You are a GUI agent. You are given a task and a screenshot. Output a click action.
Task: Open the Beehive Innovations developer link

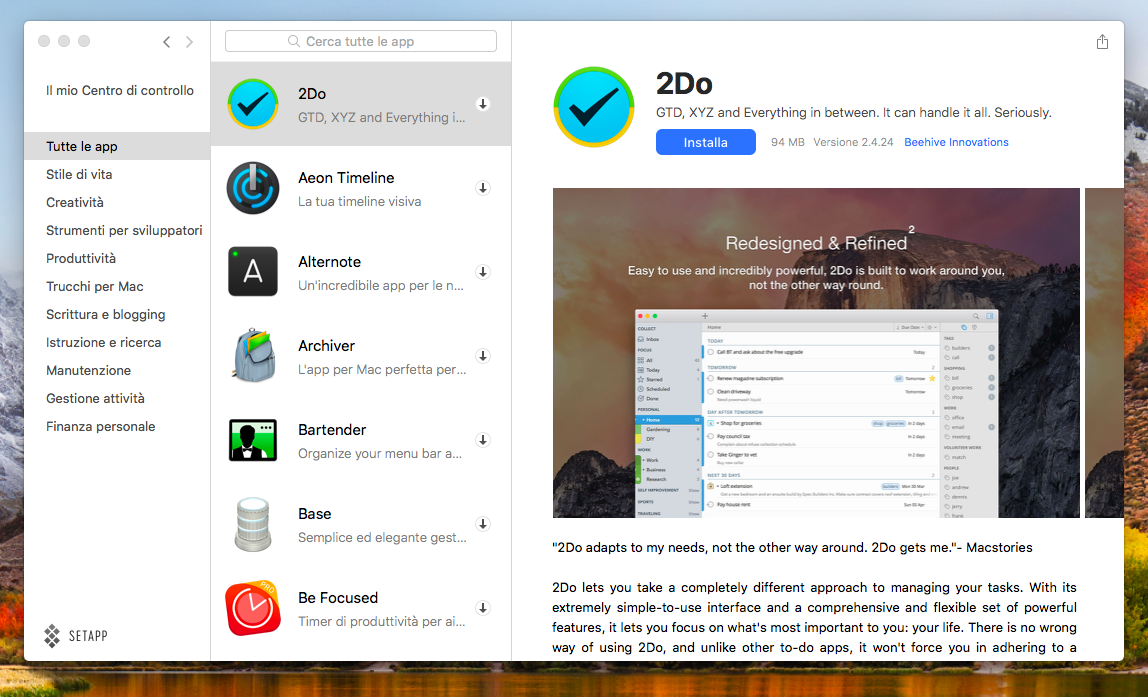(x=956, y=142)
